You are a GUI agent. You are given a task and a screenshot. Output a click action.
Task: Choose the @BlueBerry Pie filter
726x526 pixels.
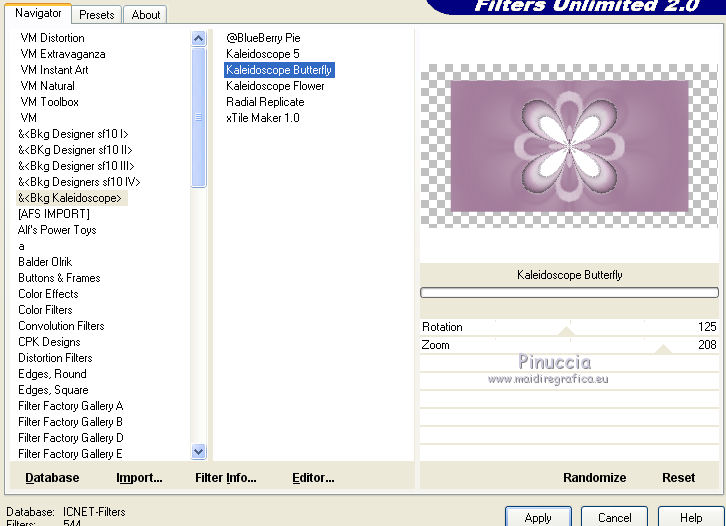[x=263, y=38]
